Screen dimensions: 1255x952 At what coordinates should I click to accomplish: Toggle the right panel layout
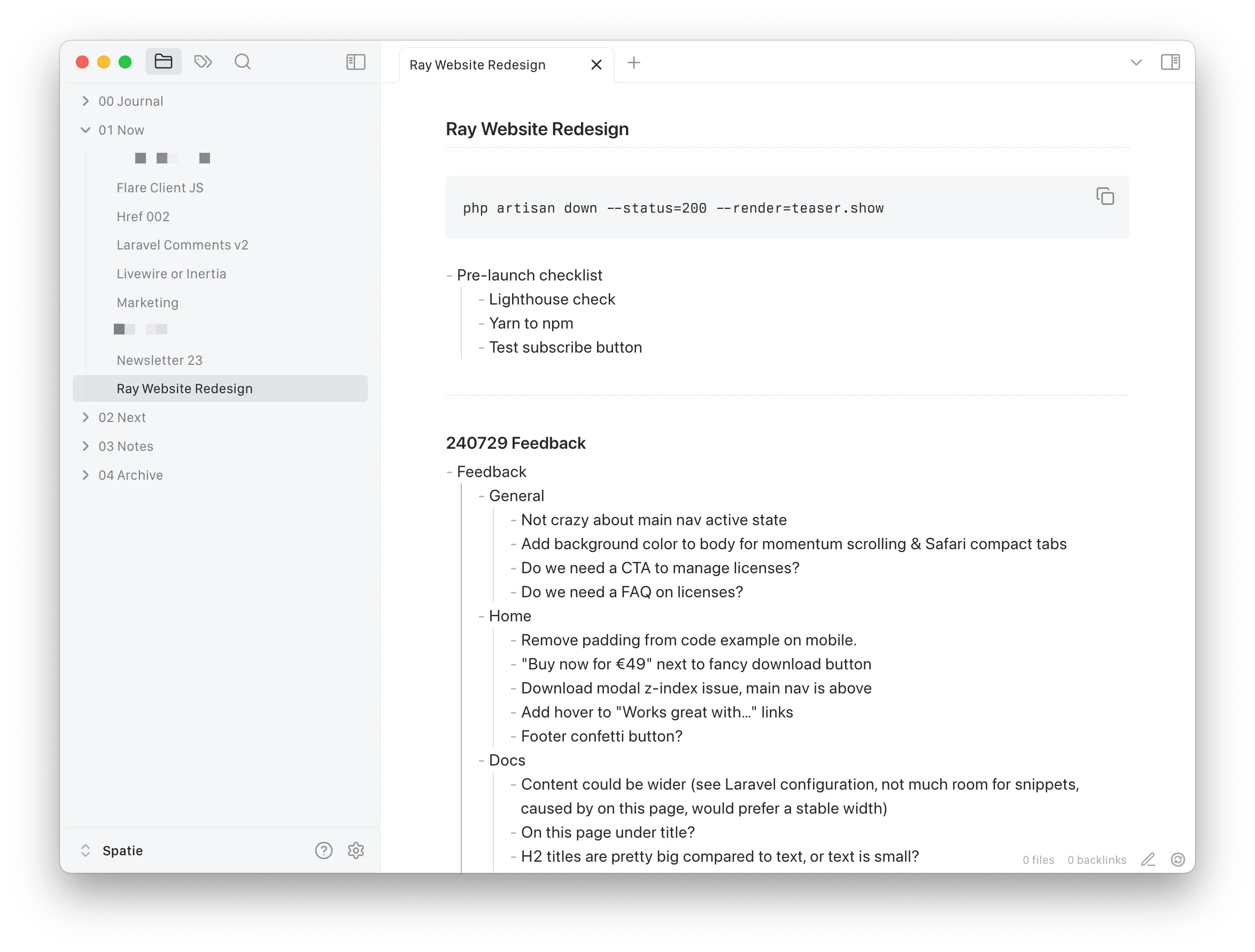click(1172, 63)
